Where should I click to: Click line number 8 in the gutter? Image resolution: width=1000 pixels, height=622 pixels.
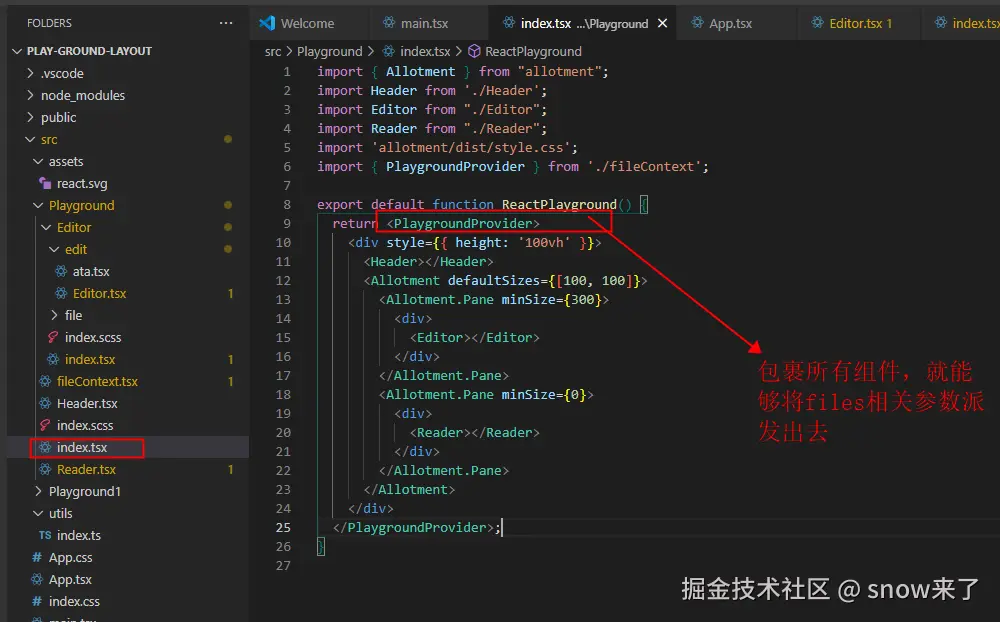(x=287, y=204)
